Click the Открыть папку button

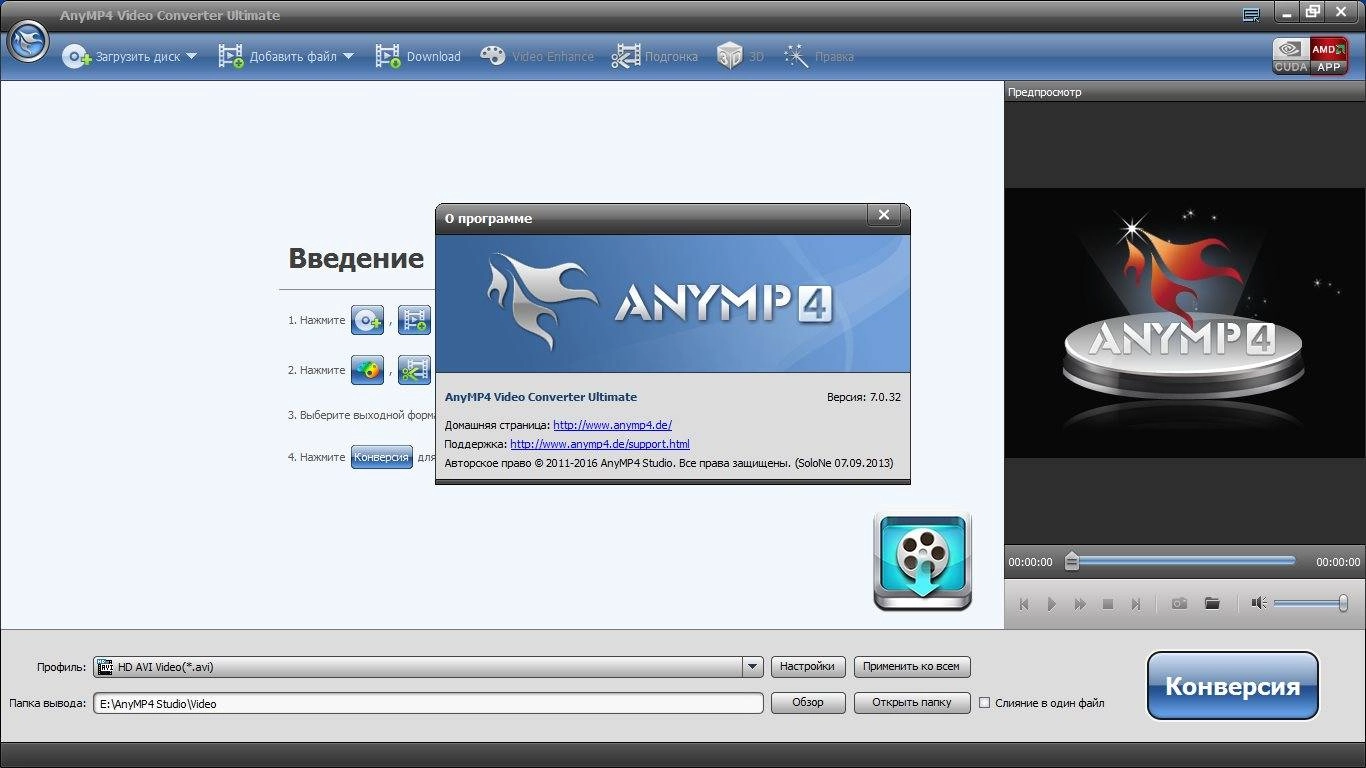[911, 703]
